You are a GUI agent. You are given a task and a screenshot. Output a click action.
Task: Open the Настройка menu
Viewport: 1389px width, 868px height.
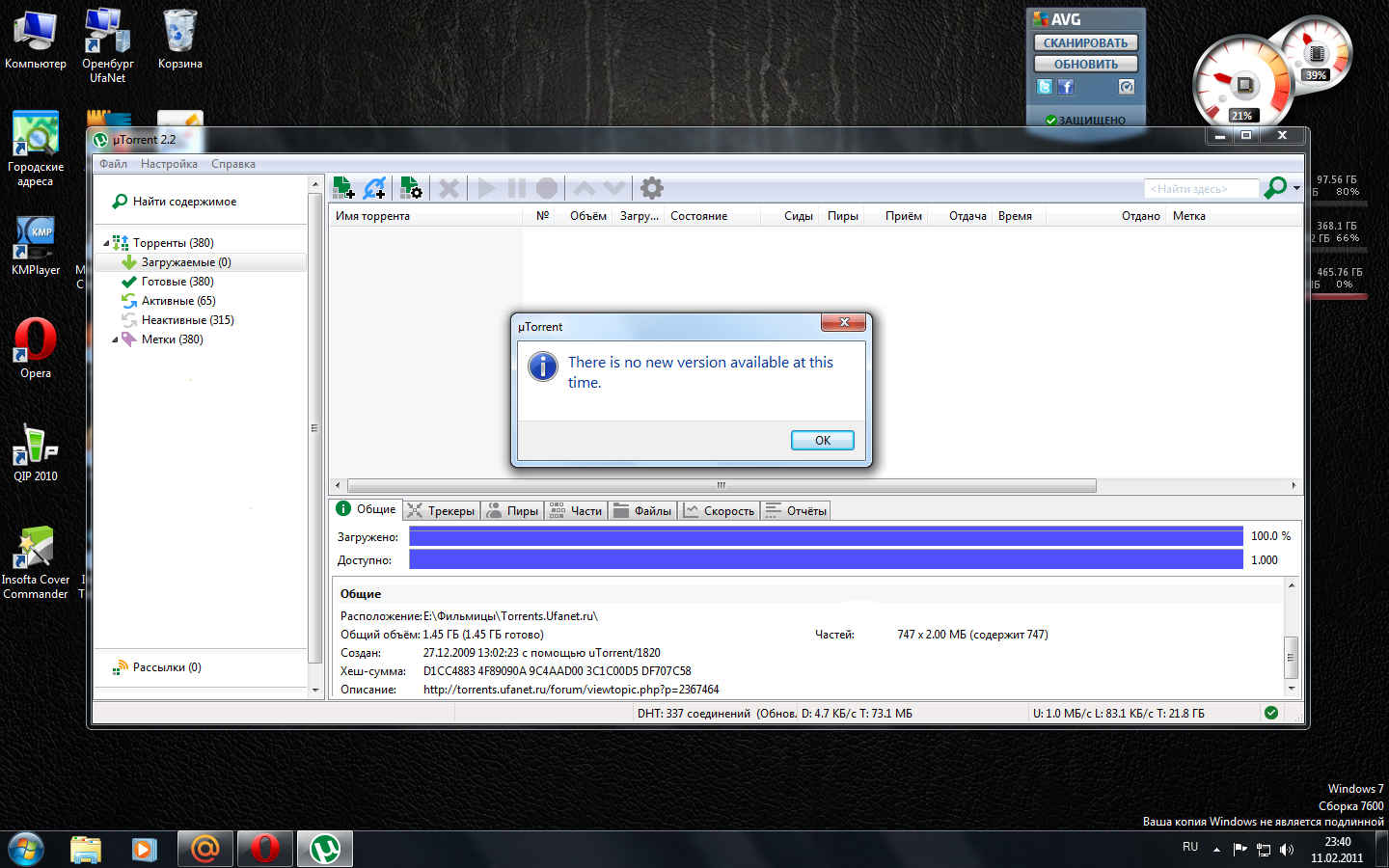click(x=169, y=164)
